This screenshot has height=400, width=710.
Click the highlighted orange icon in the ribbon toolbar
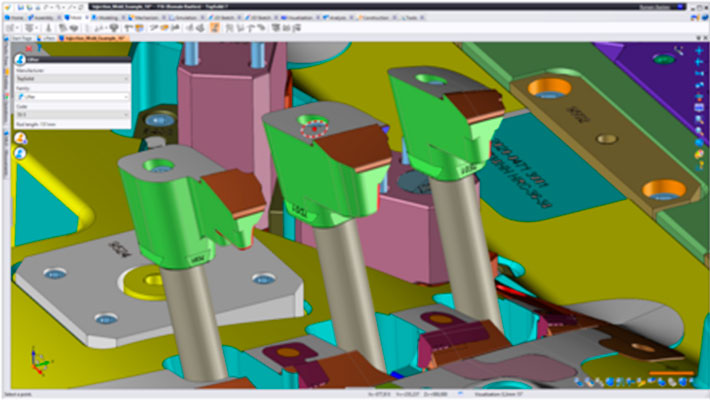pyautogui.click(x=215, y=27)
